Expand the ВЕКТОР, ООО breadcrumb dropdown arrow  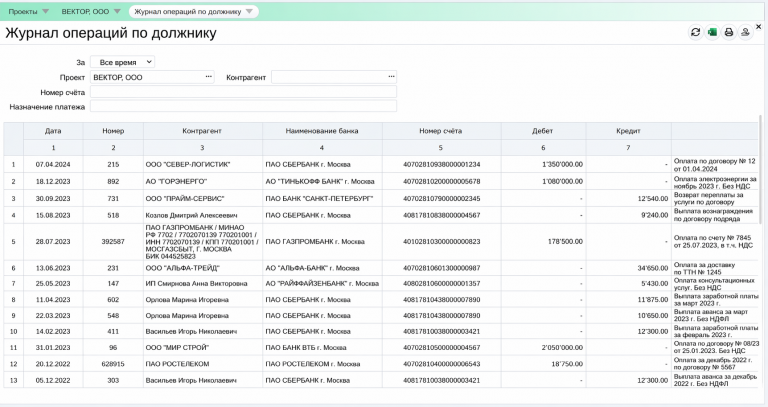[x=117, y=11]
